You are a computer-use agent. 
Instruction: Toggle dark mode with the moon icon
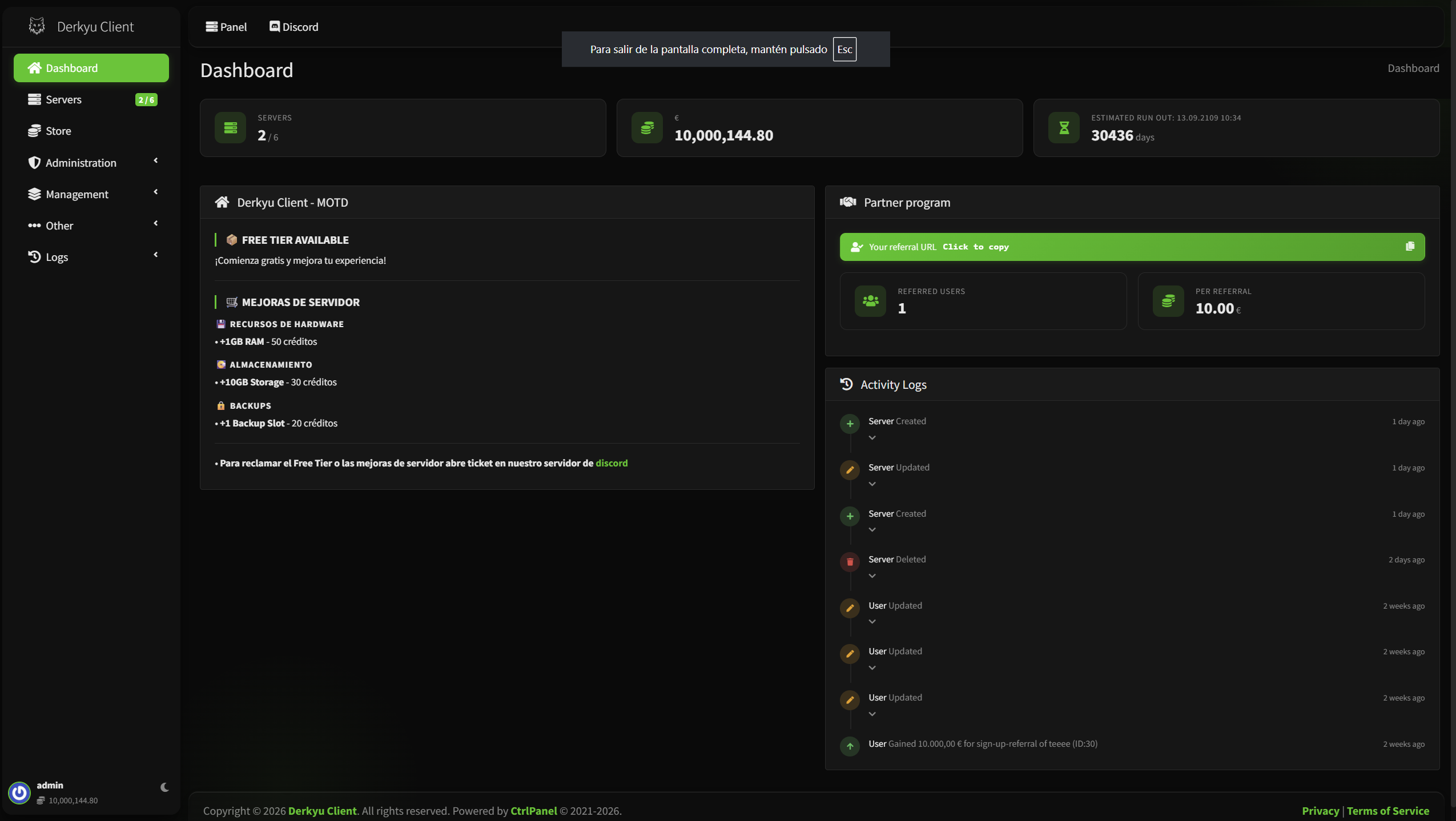pos(164,787)
